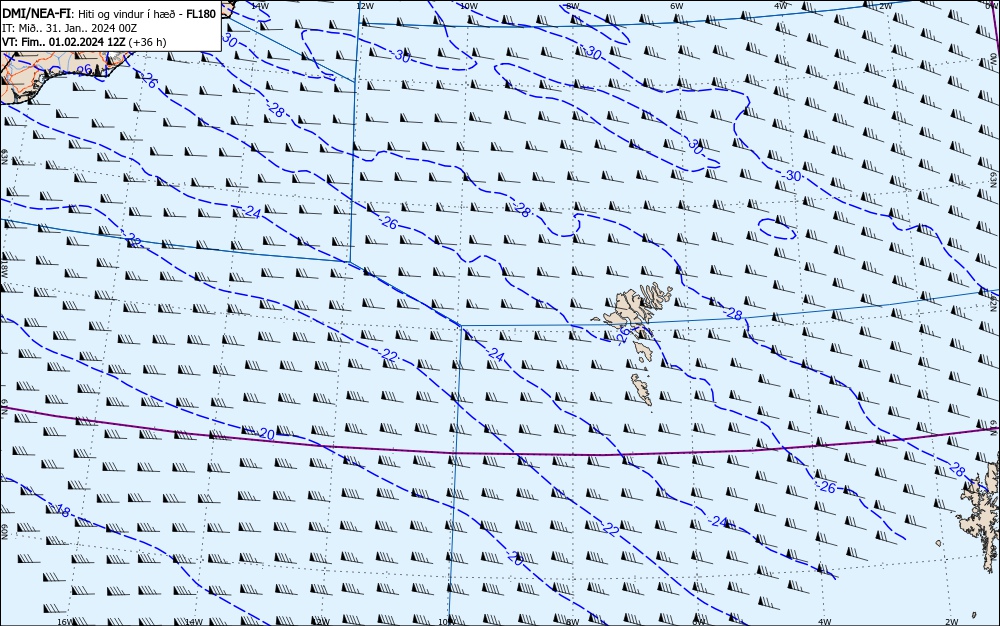Click the -18 isotherm label

pos(61,510)
